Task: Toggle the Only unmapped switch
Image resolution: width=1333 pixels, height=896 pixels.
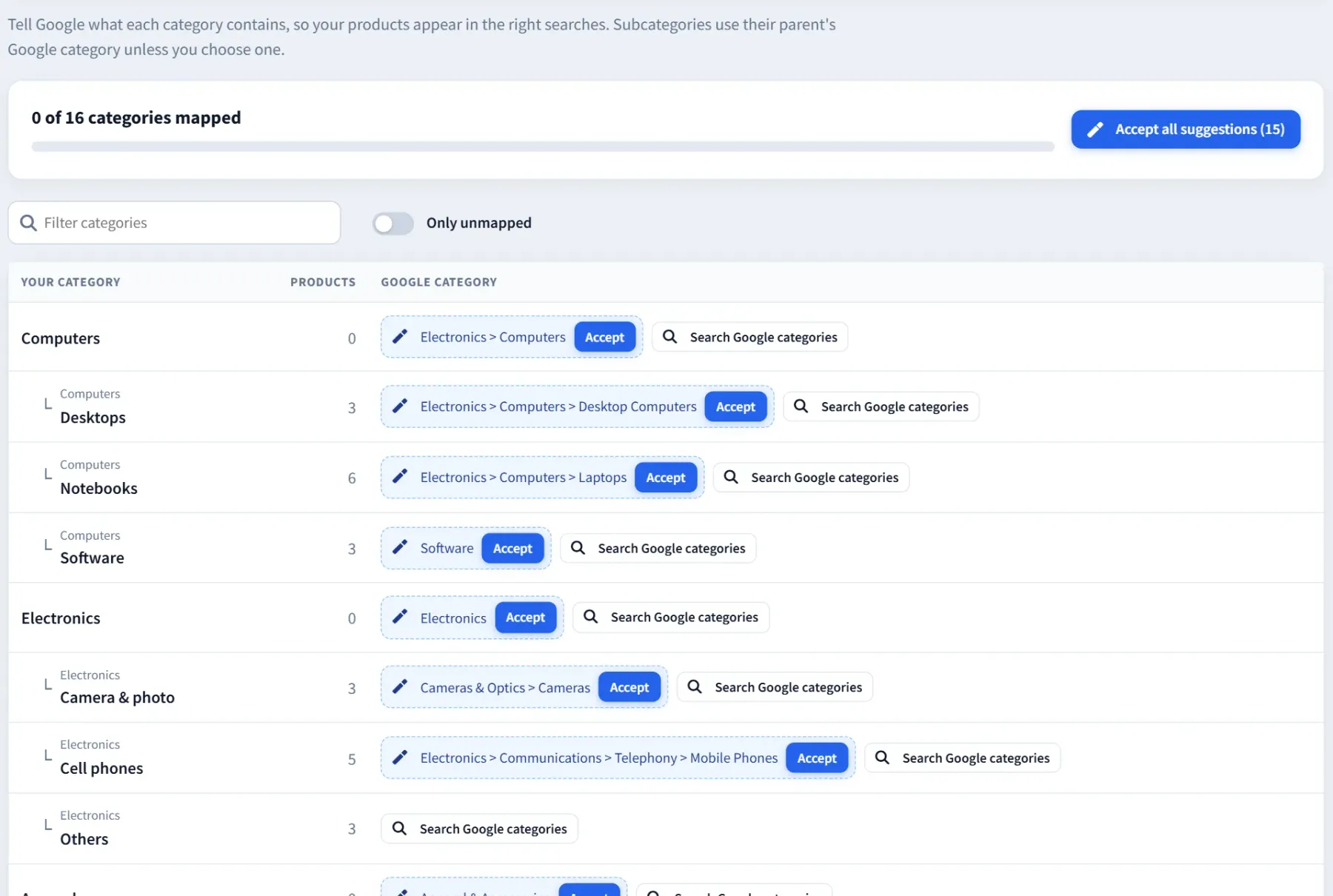Action: [393, 223]
